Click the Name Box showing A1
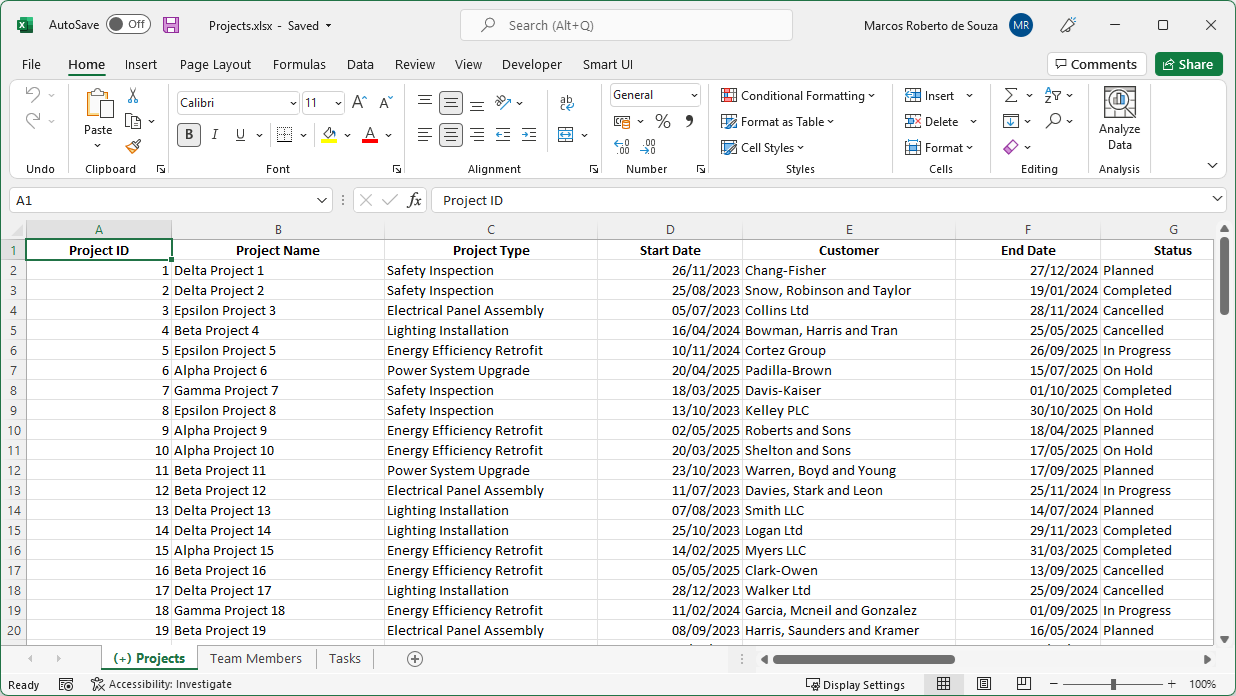Image resolution: width=1236 pixels, height=696 pixels. (x=160, y=200)
